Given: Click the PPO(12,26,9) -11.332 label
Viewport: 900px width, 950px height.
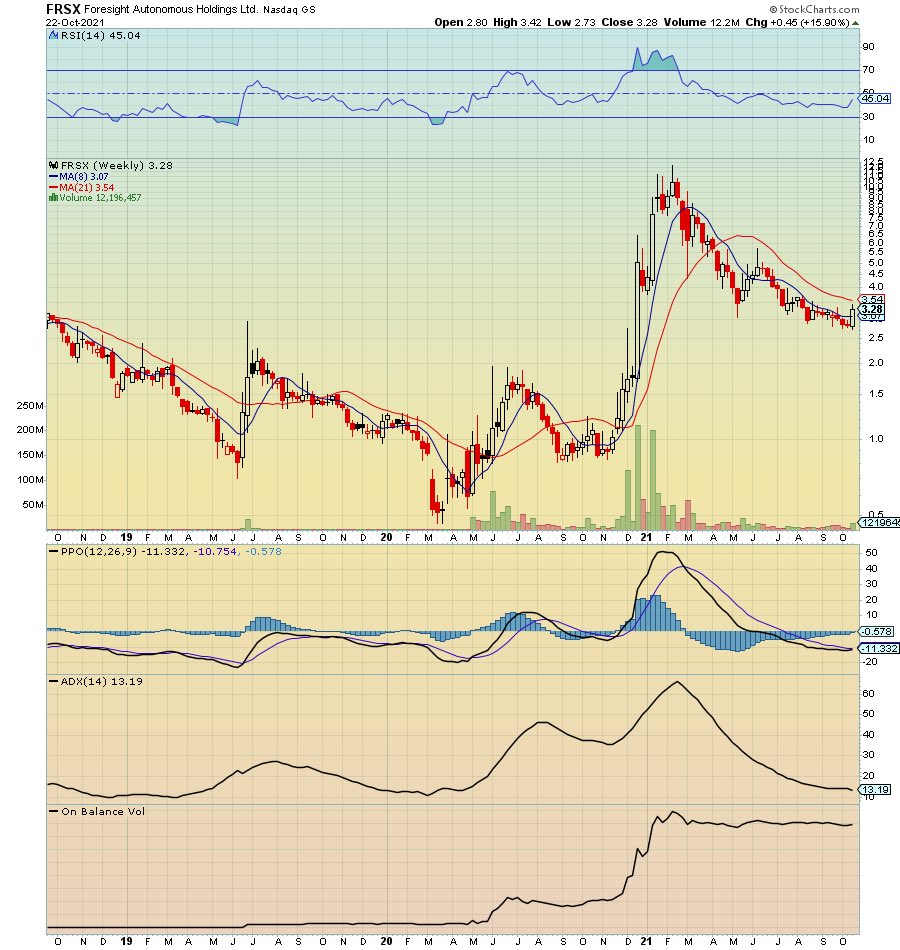Looking at the screenshot, I should click(x=125, y=552).
